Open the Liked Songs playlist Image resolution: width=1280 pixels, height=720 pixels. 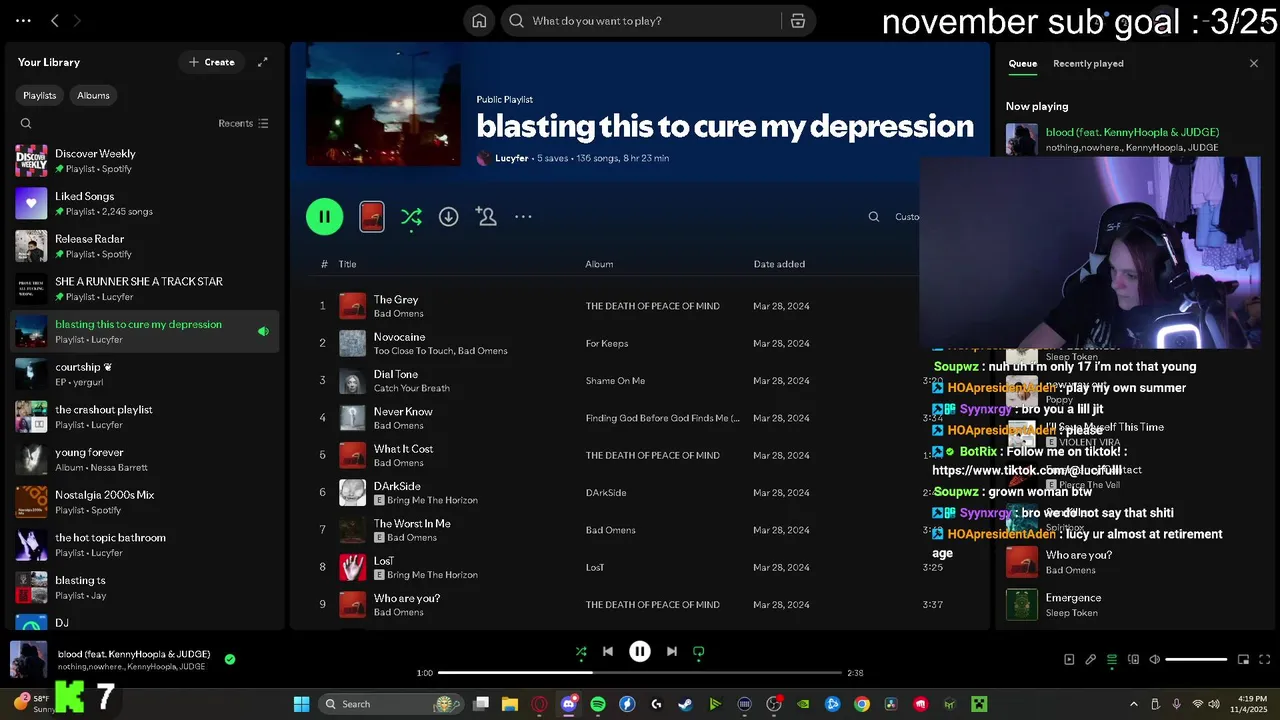(145, 204)
